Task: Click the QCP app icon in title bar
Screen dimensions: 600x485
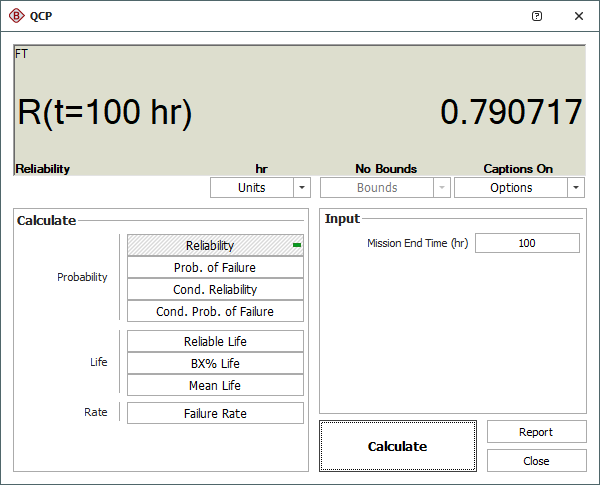Action: point(16,16)
